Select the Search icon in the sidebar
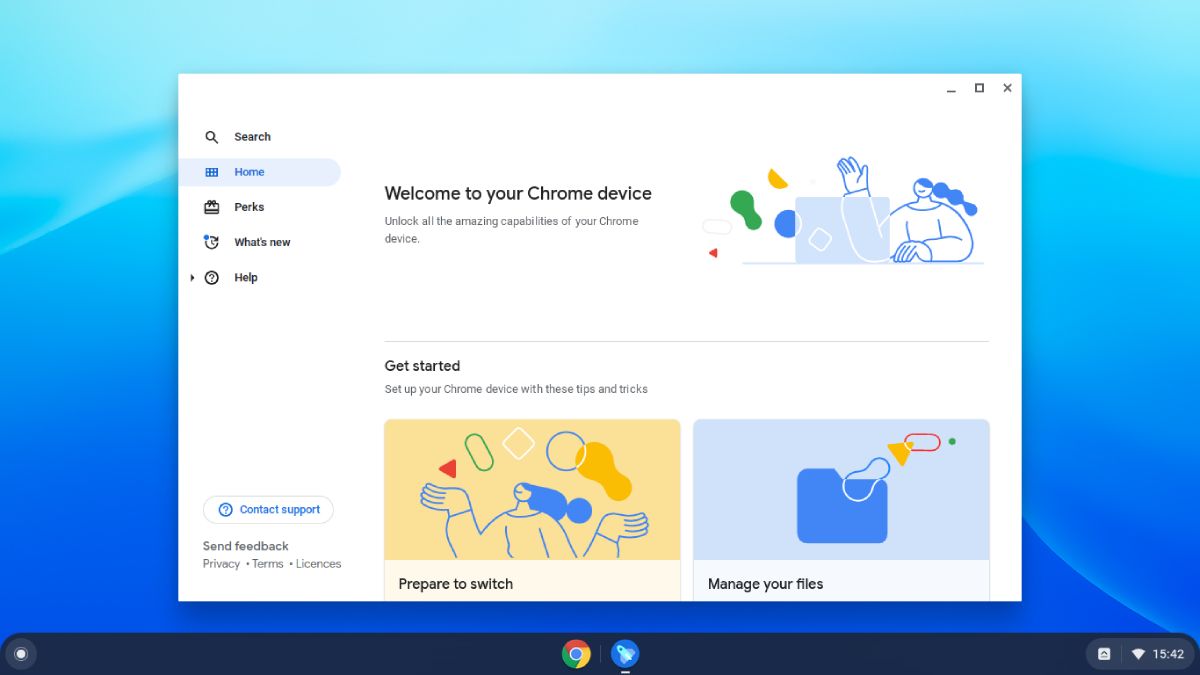1200x675 pixels. tap(212, 137)
